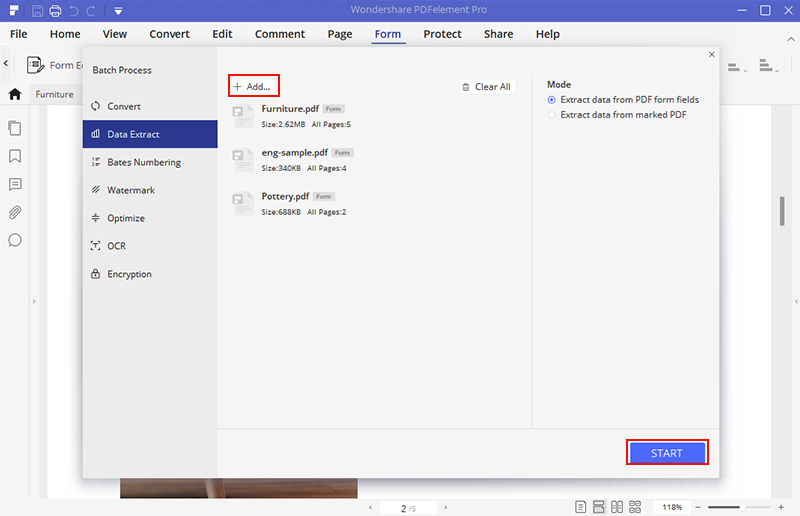
Task: Close the Batch Process dialog
Action: [x=712, y=55]
